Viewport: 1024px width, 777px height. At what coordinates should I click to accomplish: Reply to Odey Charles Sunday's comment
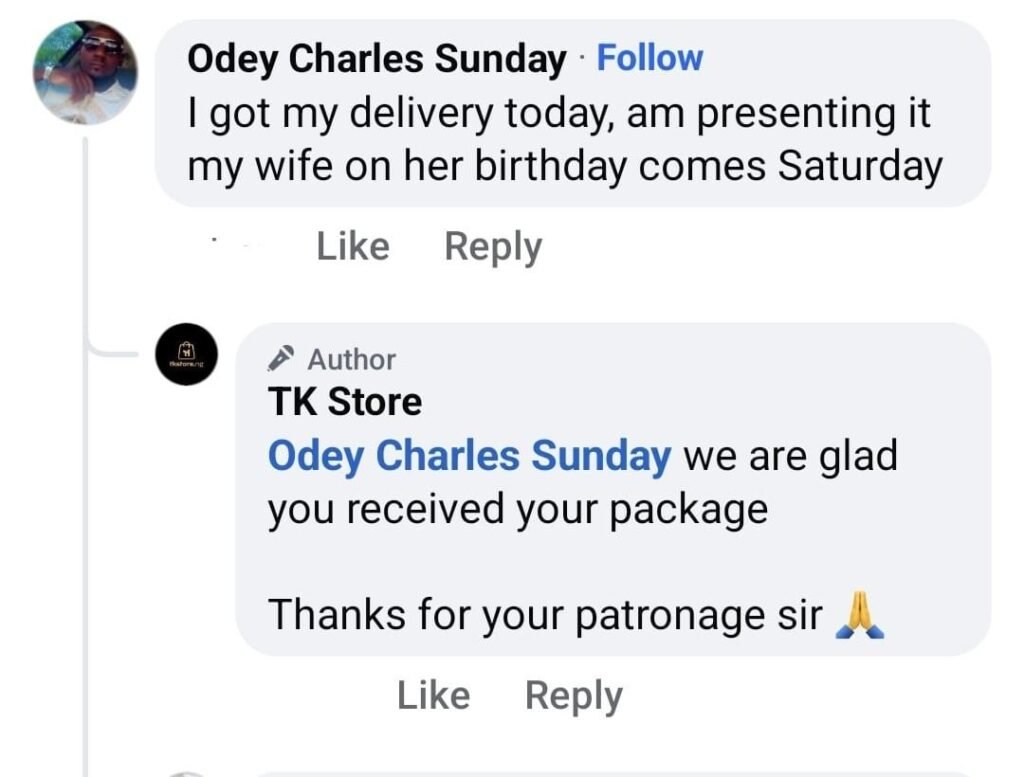(492, 246)
